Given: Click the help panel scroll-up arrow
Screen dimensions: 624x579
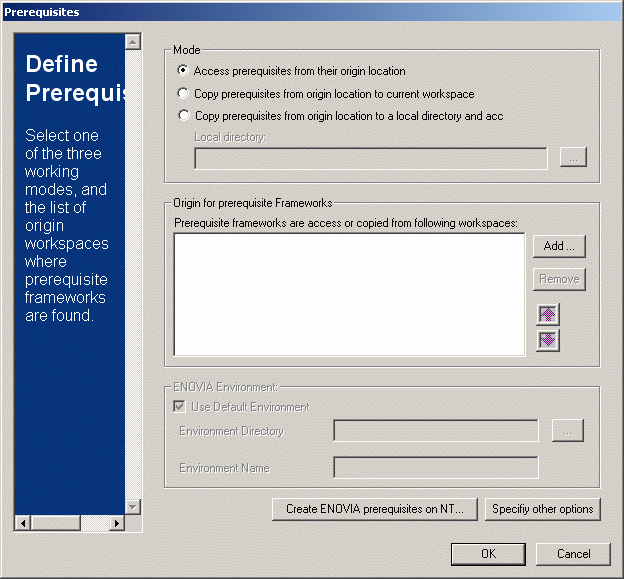Looking at the screenshot, I should 133,41.
